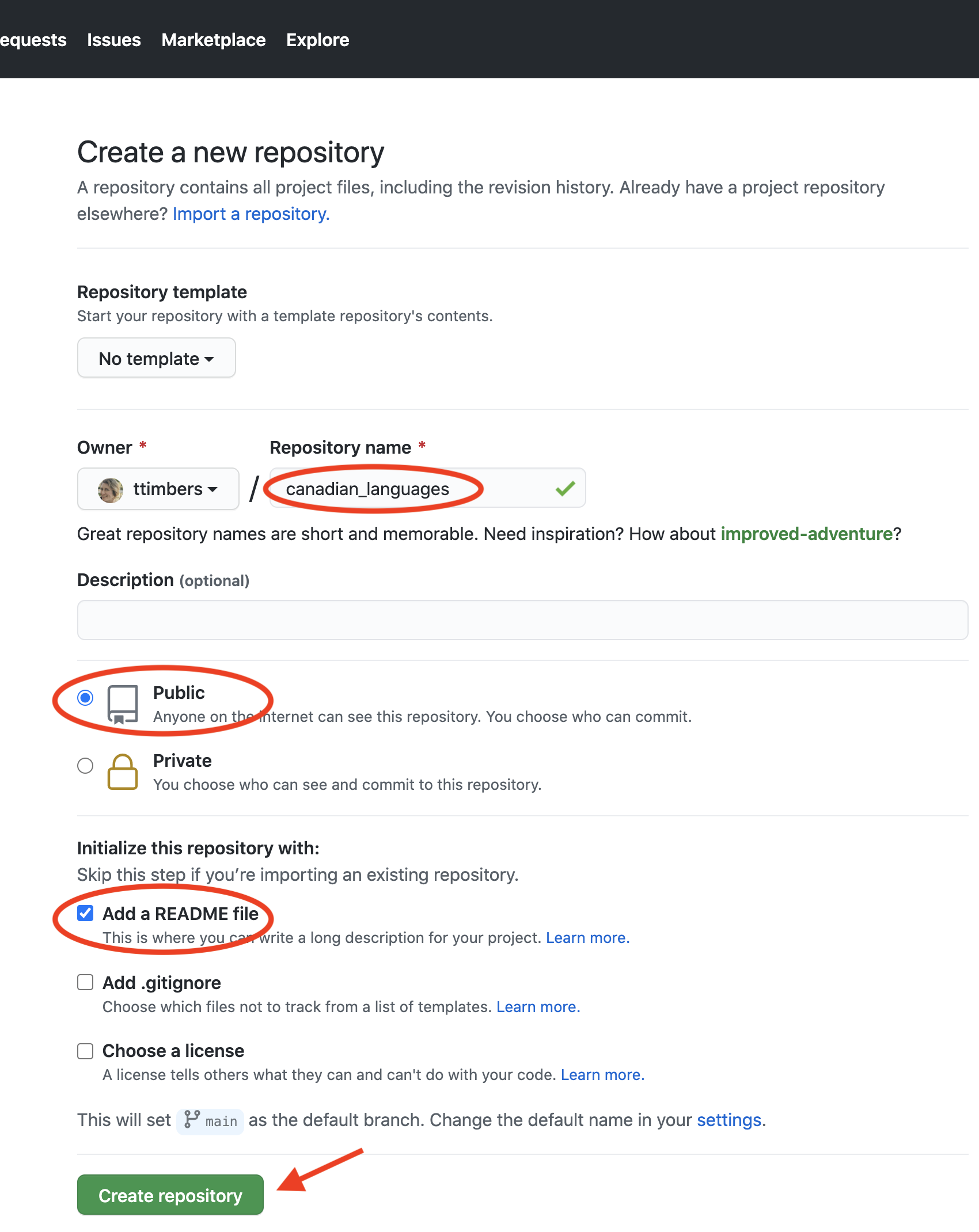Expand the ttimbers owner dropdown
This screenshot has width=979, height=1232.
tap(158, 489)
